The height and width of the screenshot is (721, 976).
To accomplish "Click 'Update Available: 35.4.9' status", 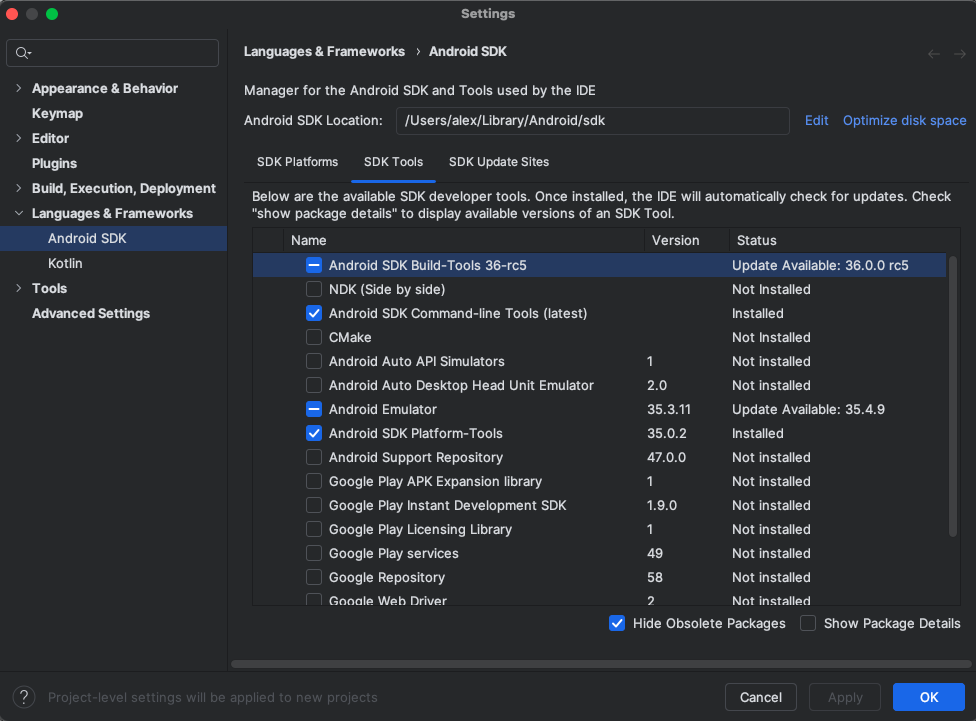I will tap(808, 409).
